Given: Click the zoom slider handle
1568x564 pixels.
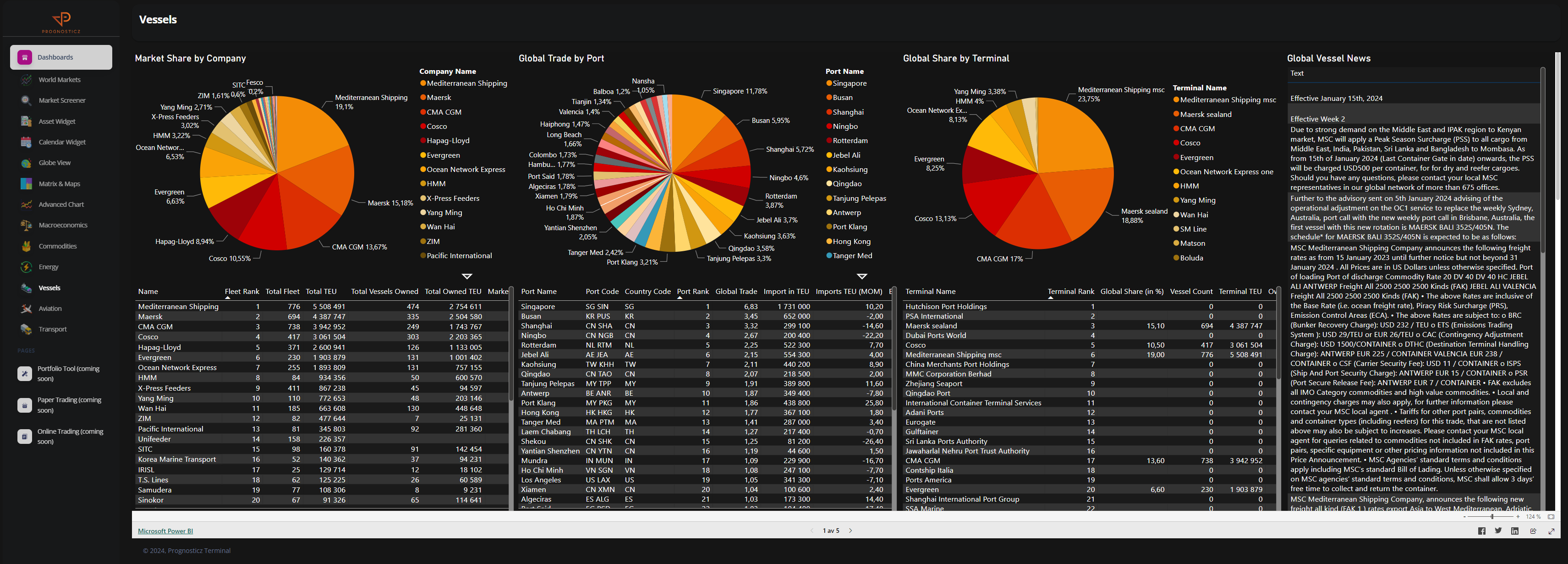Looking at the screenshot, I should 1492,516.
